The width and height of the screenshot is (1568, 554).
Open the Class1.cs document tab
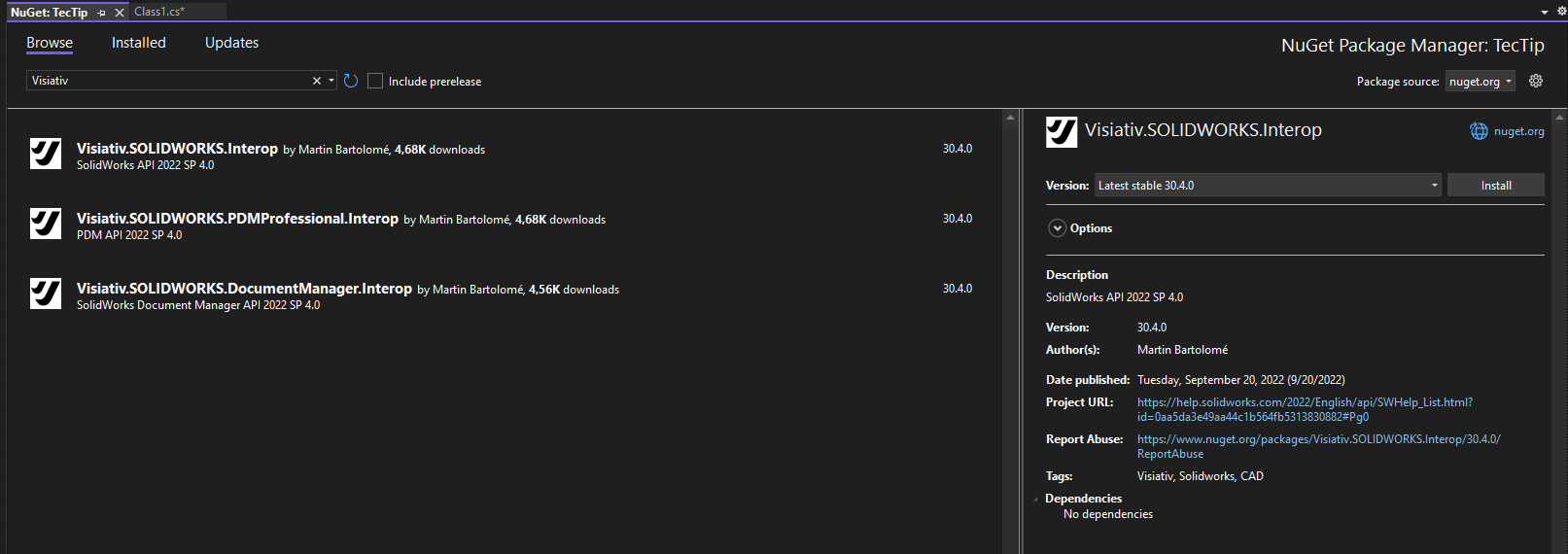[159, 12]
